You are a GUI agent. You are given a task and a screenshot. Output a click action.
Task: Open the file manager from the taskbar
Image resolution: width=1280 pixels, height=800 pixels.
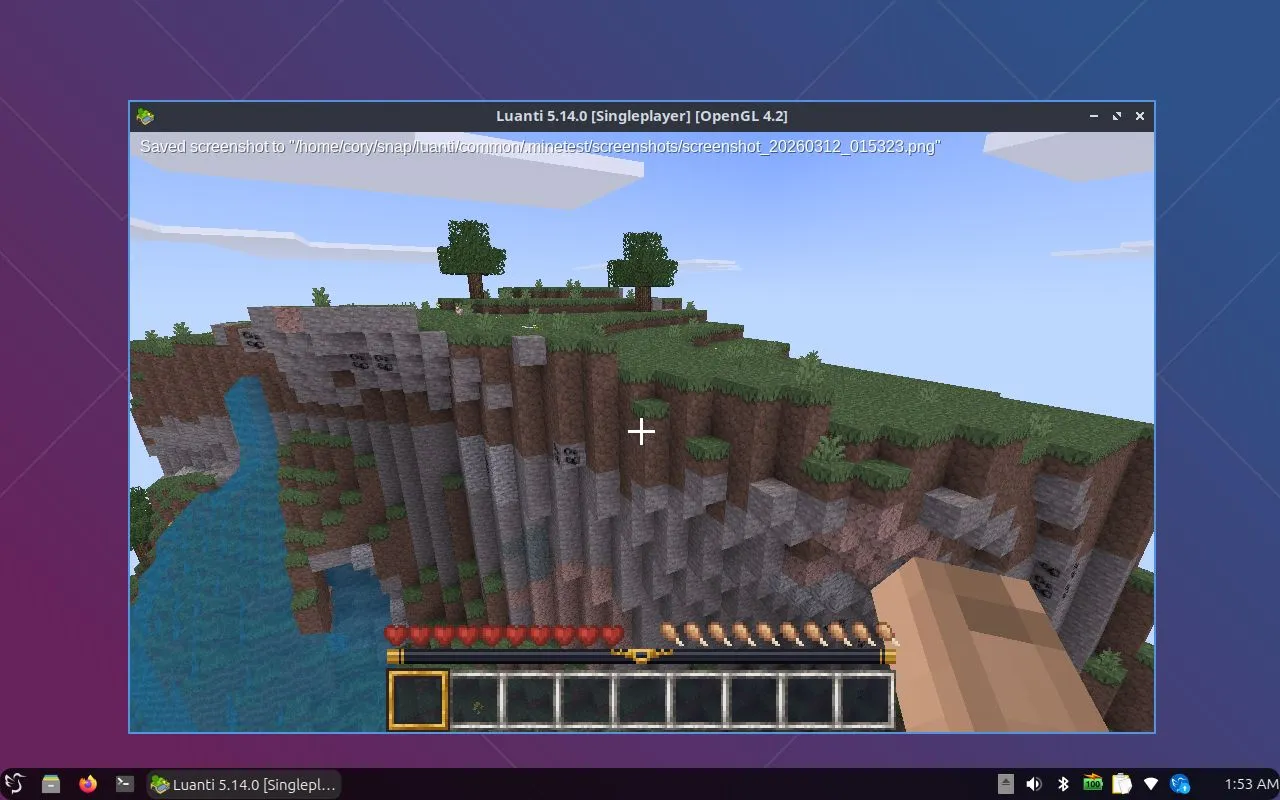[51, 784]
